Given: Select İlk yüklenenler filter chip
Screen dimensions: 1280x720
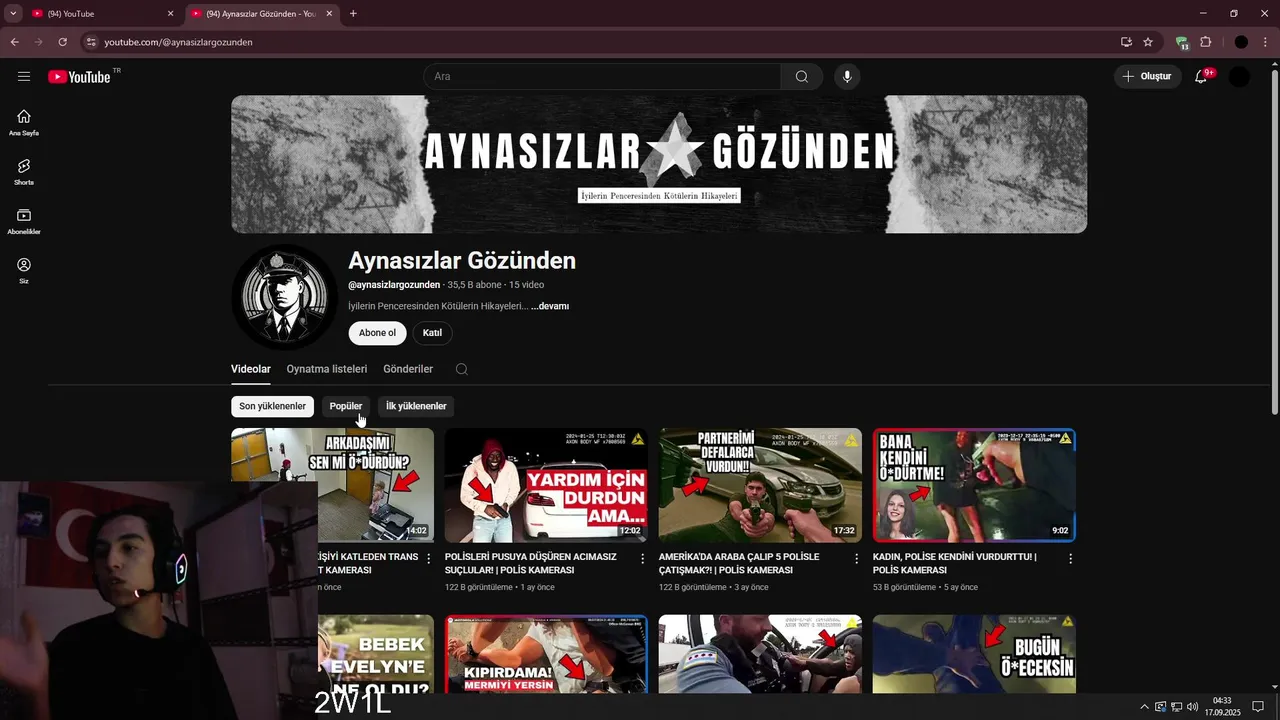Looking at the screenshot, I should click(416, 406).
